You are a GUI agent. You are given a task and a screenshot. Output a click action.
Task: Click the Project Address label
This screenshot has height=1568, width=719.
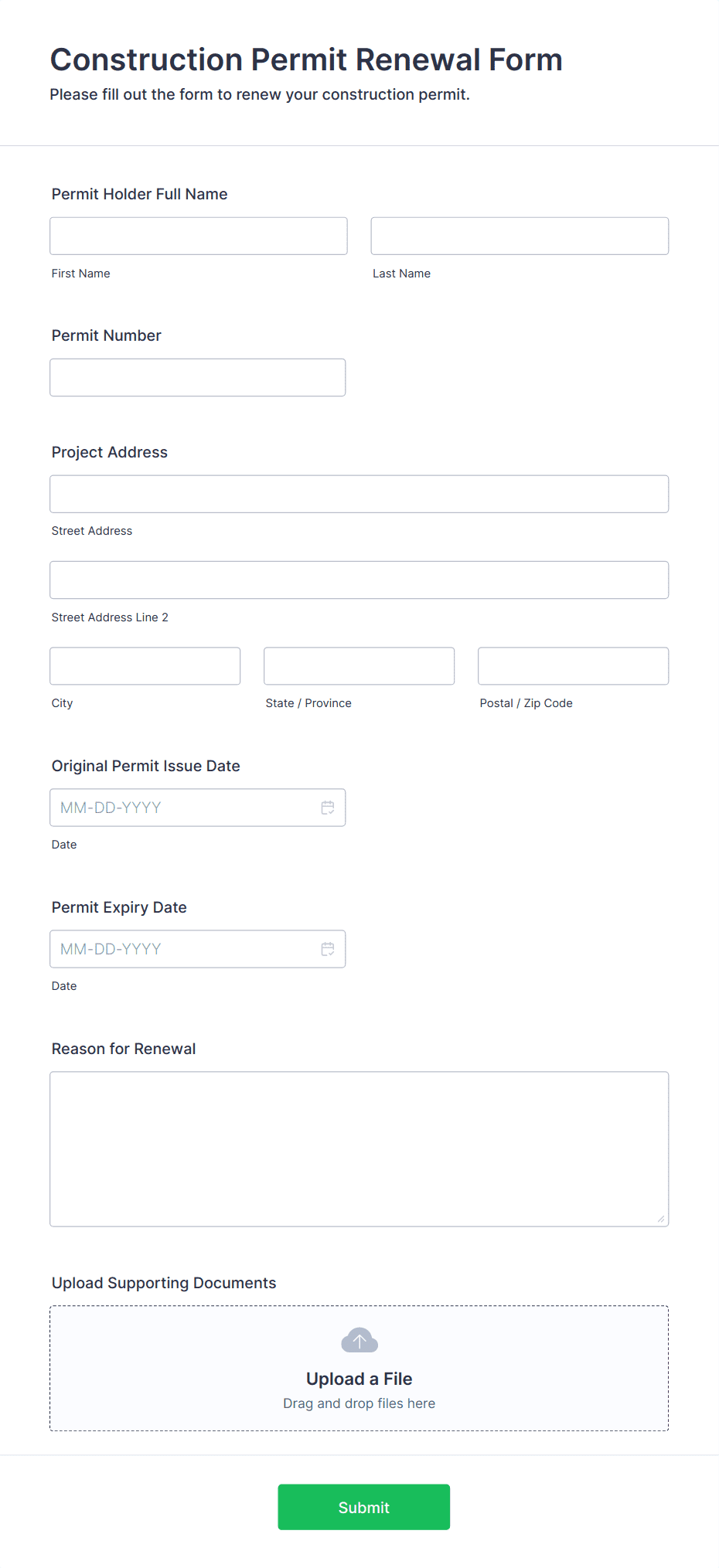(110, 452)
